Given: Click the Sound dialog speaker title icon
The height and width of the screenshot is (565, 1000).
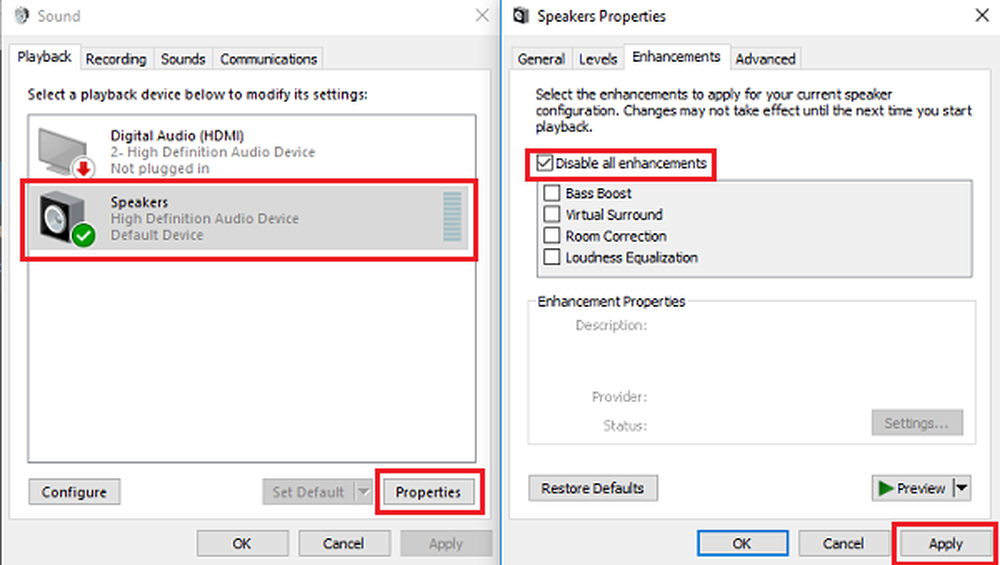Looking at the screenshot, I should coord(21,16).
